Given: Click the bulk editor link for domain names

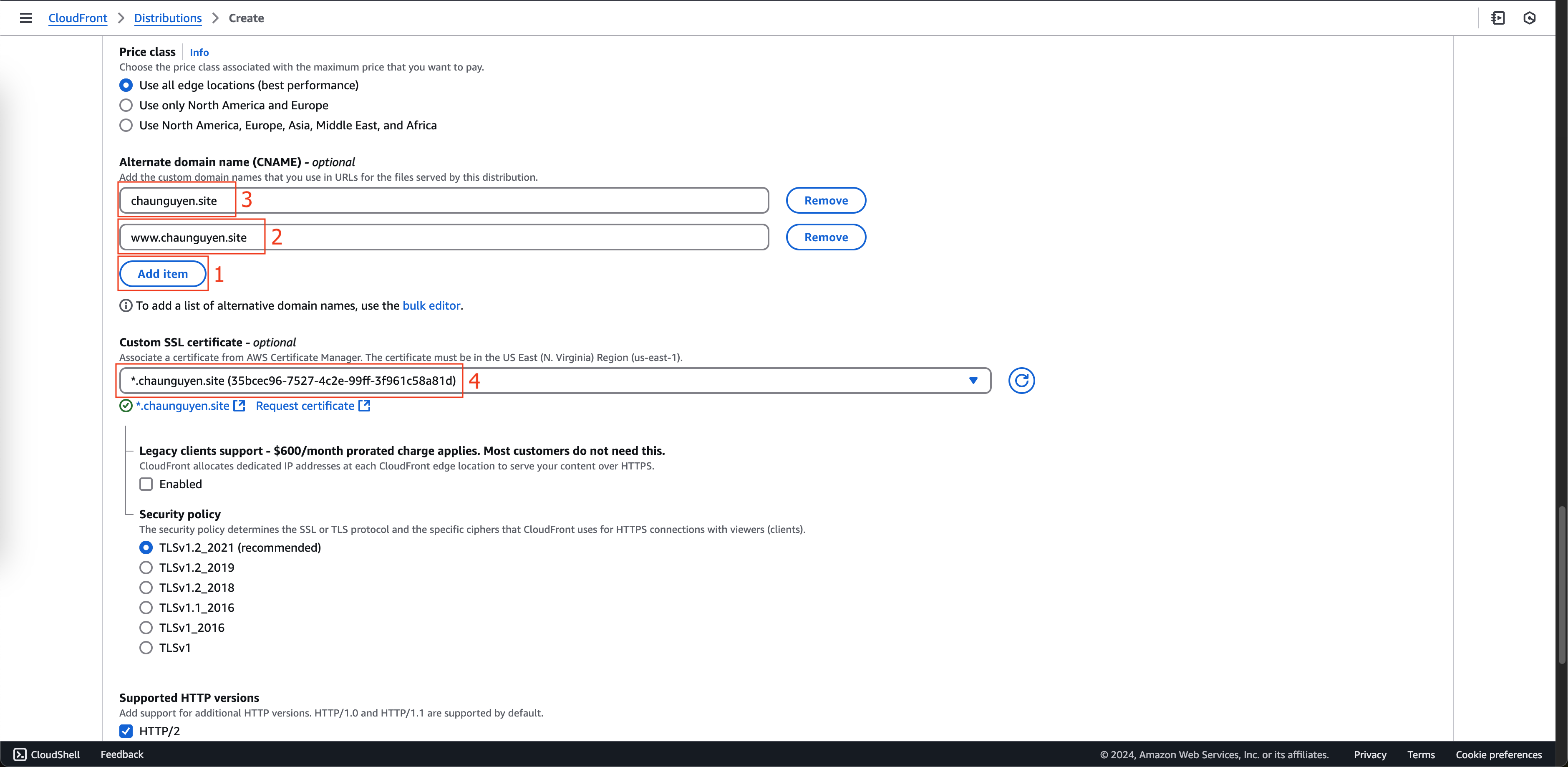Looking at the screenshot, I should click(x=431, y=305).
